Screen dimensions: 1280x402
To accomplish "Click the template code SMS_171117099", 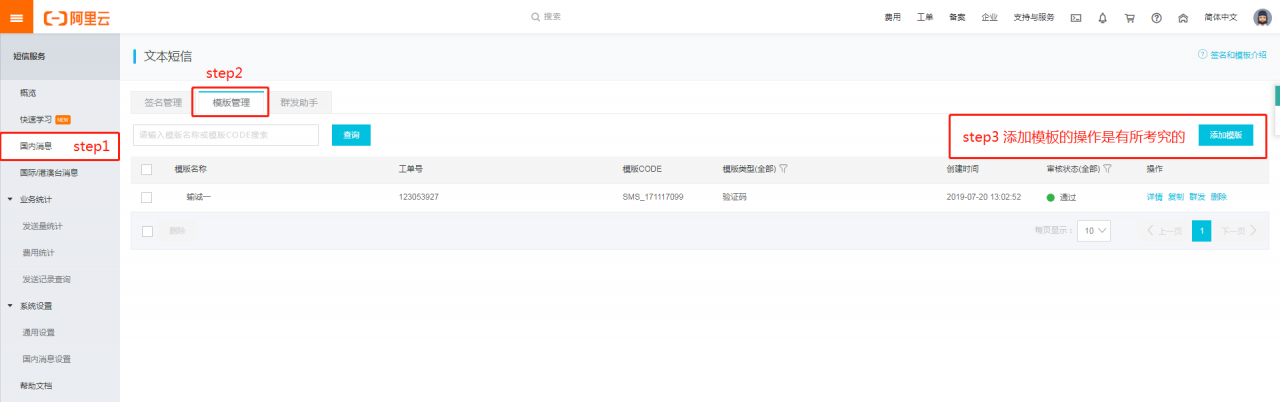I will (x=653, y=197).
